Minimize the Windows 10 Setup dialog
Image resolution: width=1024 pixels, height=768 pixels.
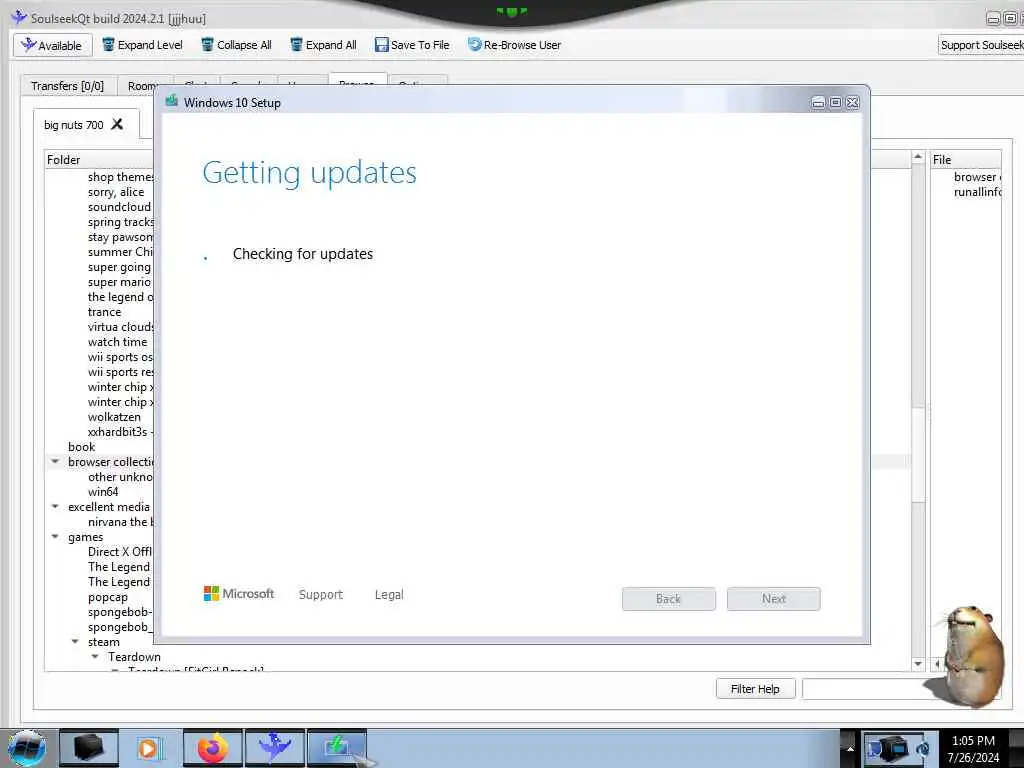[x=818, y=103]
